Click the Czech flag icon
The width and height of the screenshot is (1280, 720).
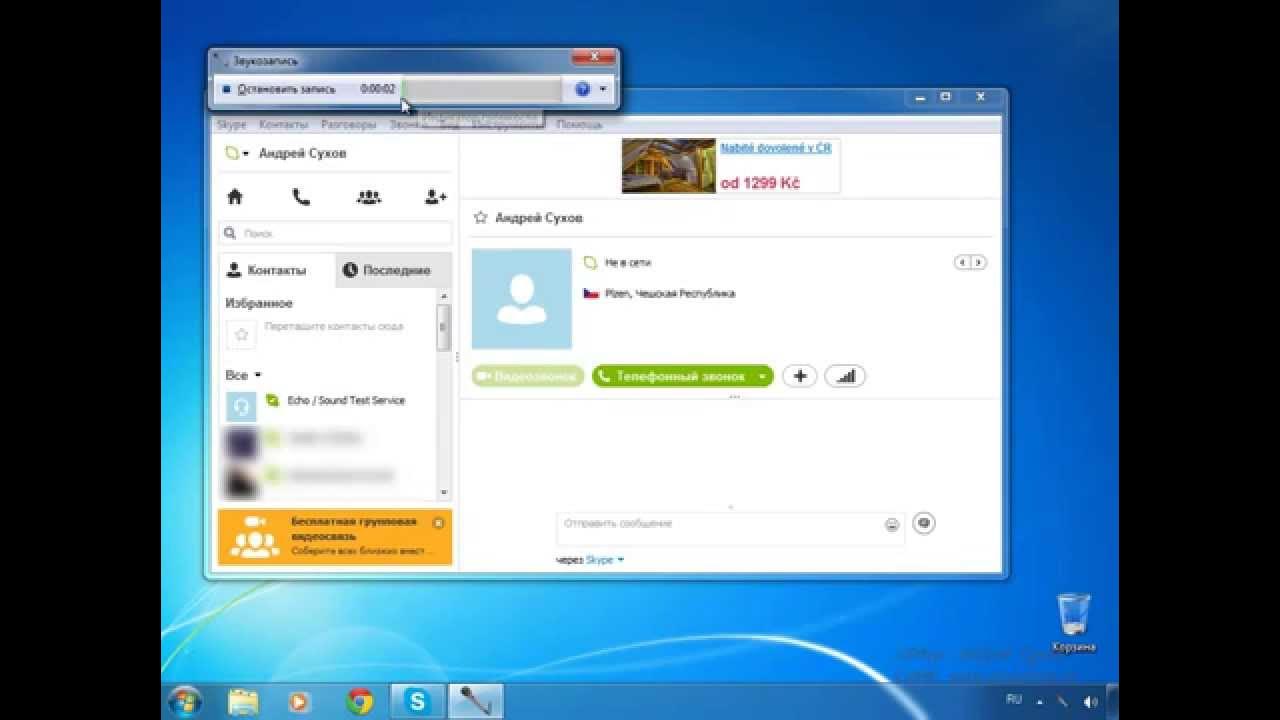(x=591, y=293)
